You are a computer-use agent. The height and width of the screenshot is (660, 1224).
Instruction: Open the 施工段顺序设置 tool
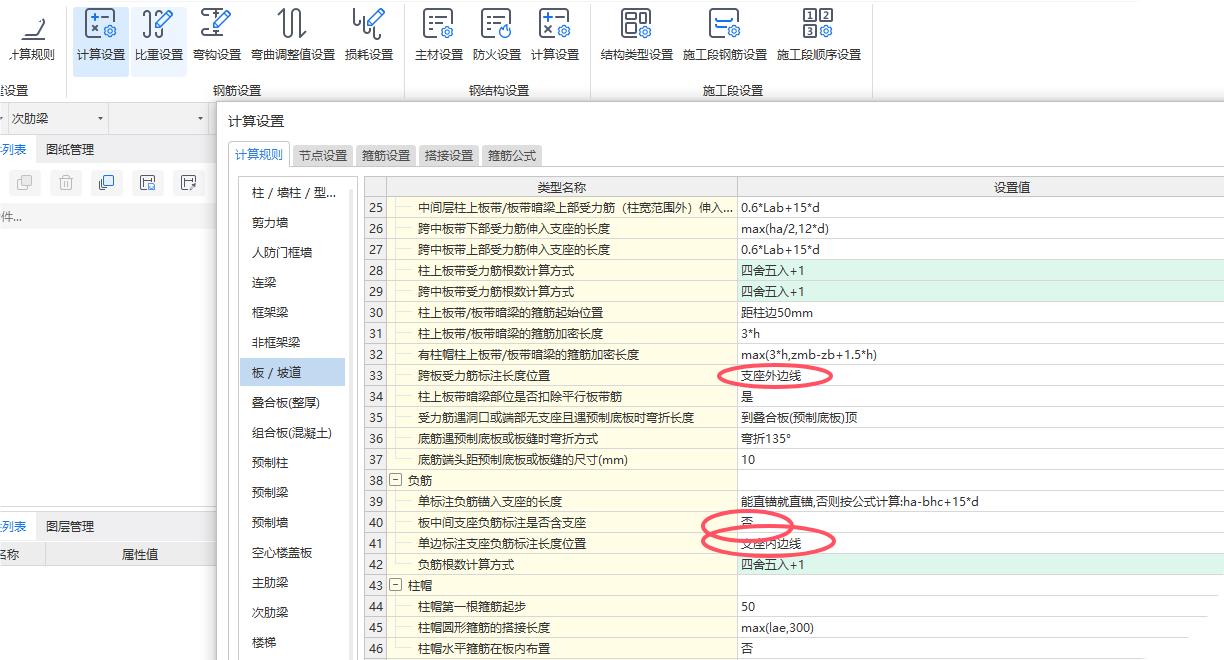[819, 37]
